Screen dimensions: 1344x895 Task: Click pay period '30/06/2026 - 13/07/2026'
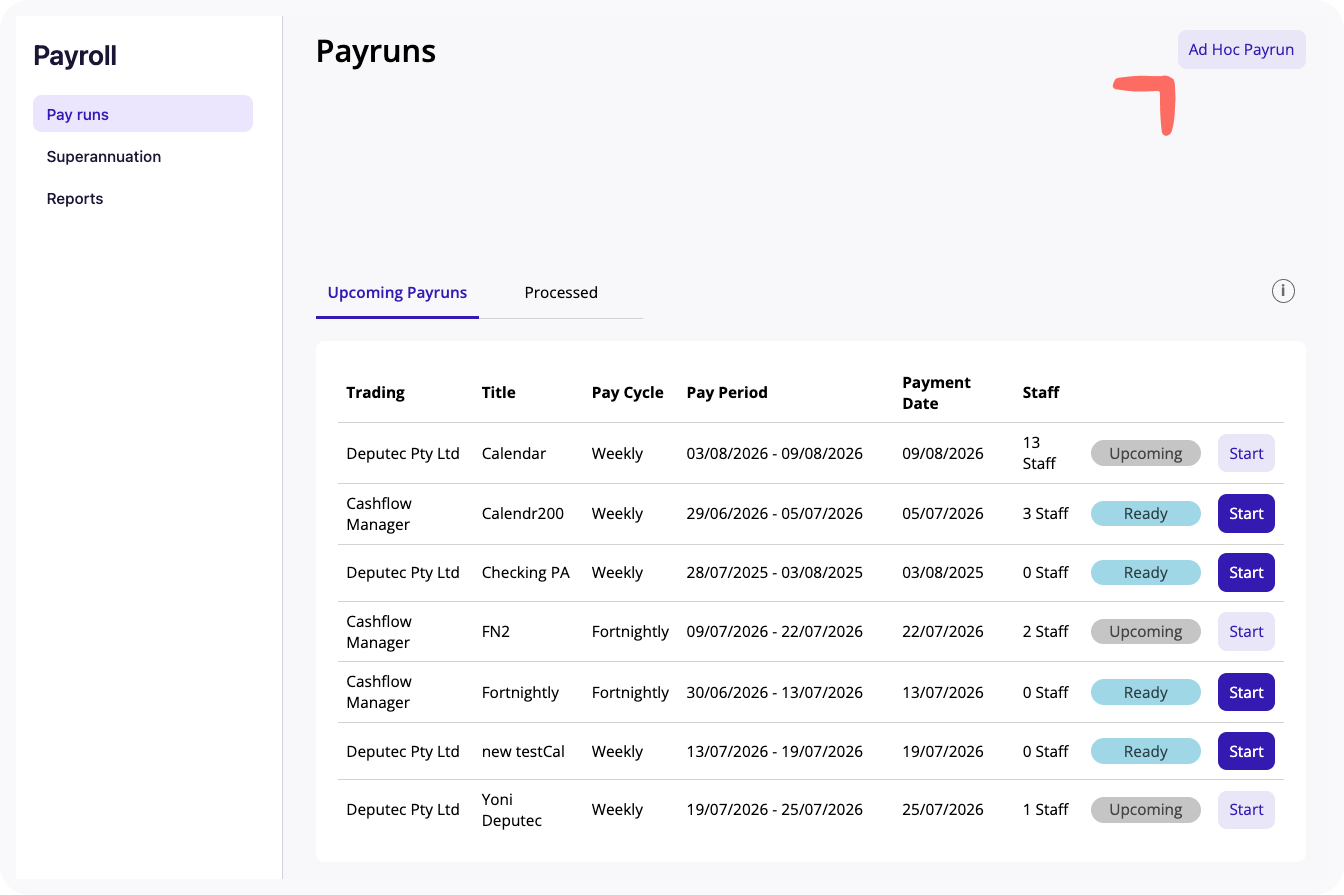click(x=774, y=692)
